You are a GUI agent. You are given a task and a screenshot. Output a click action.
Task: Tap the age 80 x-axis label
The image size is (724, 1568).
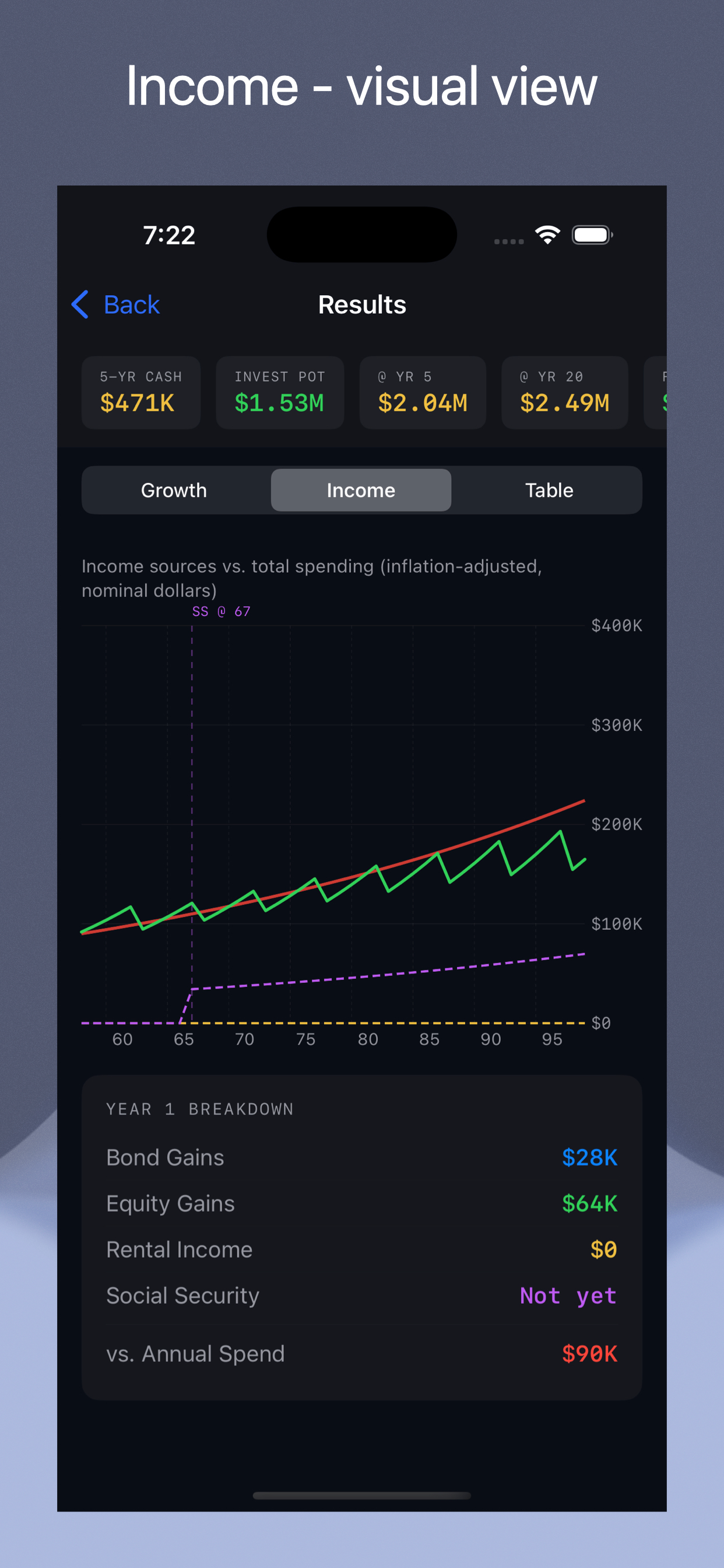pyautogui.click(x=368, y=1039)
